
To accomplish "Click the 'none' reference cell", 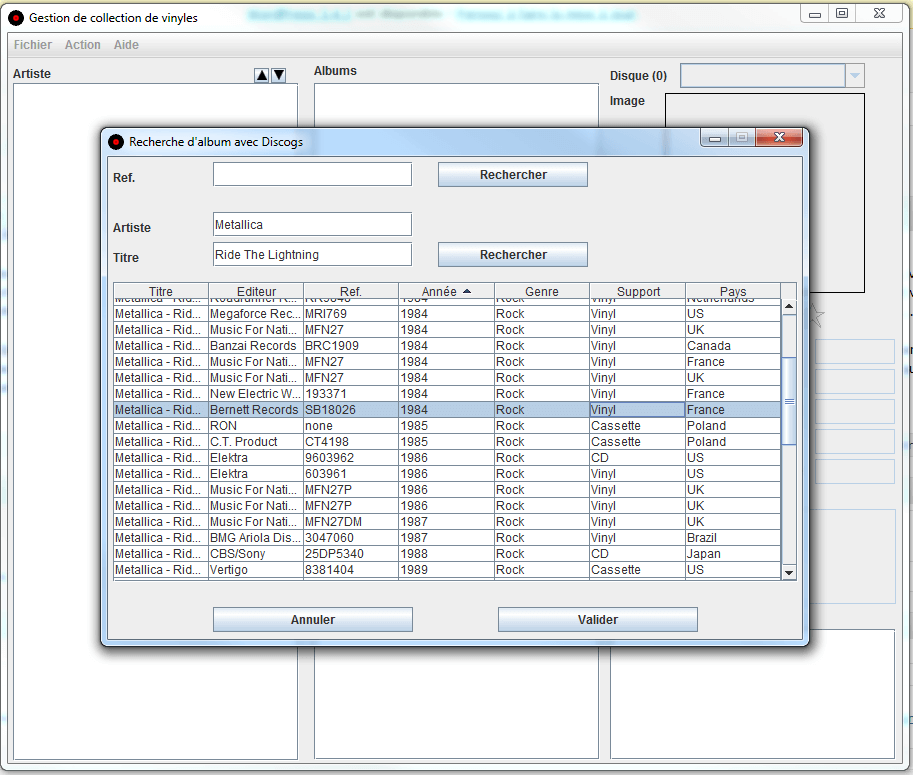I will (351, 426).
